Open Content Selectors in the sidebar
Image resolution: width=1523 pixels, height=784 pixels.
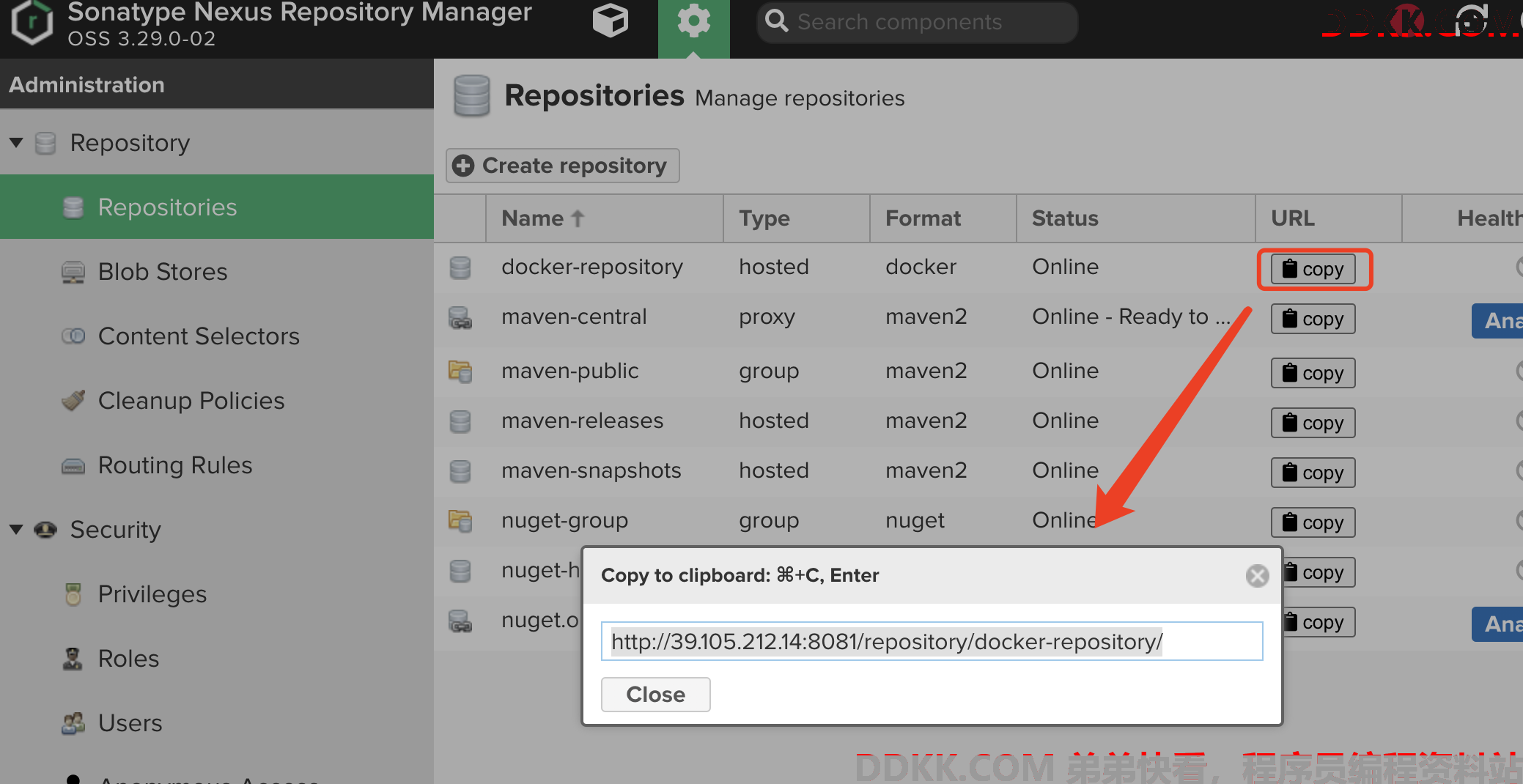point(217,336)
